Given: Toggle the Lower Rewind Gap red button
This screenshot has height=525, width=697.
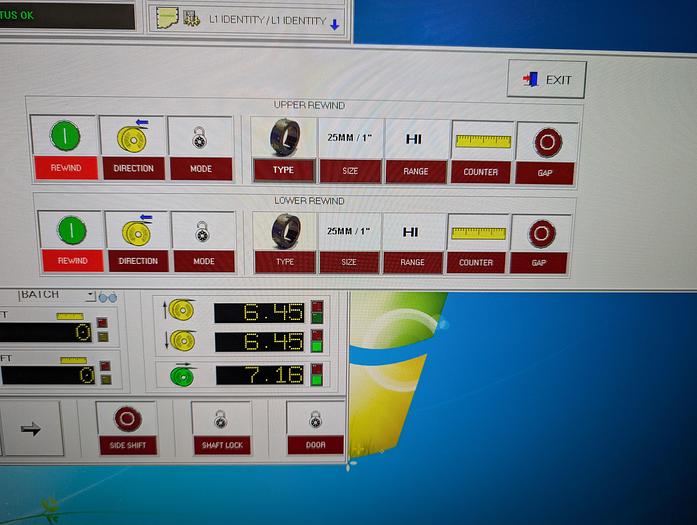Looking at the screenshot, I should 541,234.
